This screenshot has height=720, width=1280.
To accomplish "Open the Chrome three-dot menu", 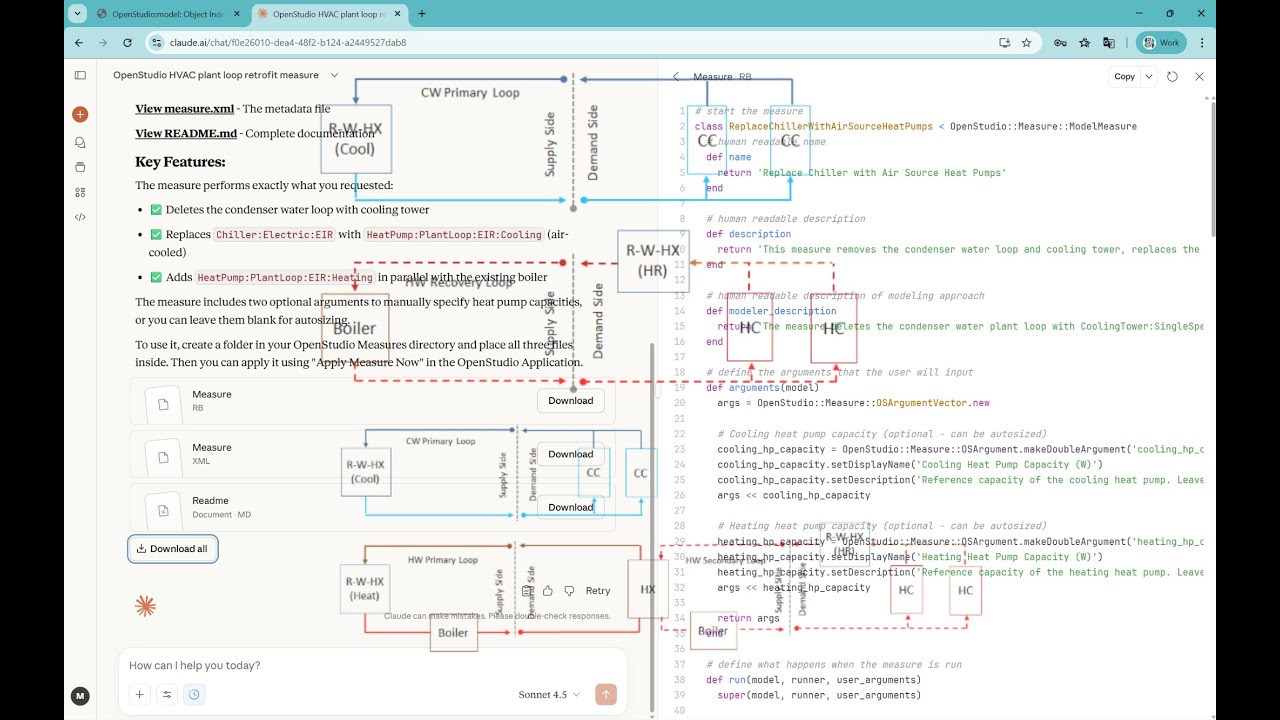I will (x=1201, y=43).
